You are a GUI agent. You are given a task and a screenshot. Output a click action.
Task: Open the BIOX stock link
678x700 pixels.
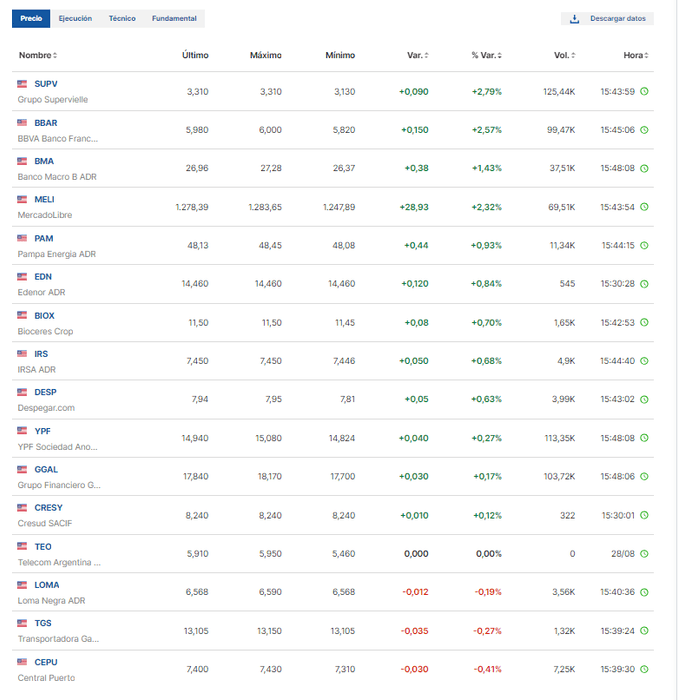(44, 316)
